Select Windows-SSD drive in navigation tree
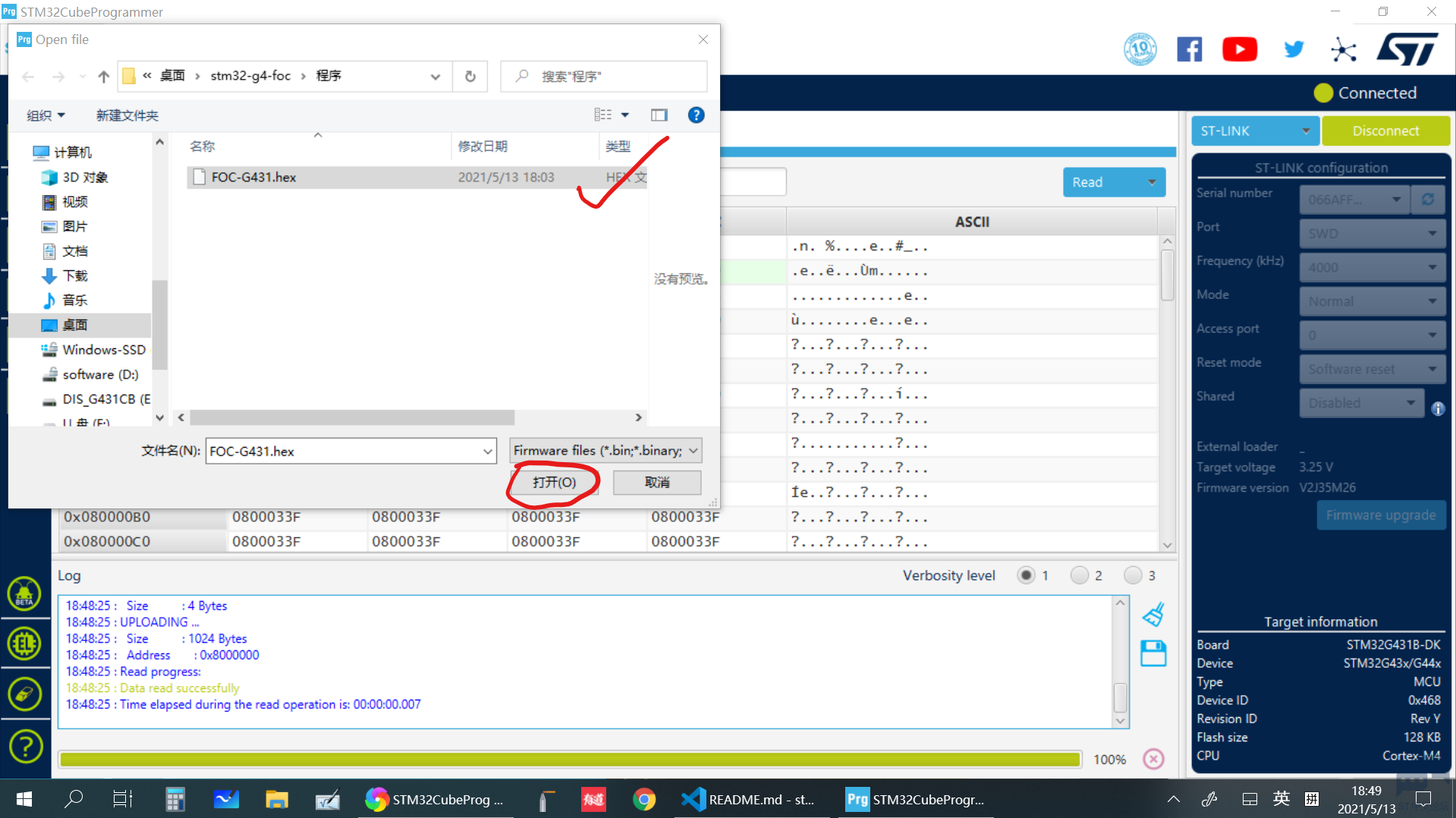This screenshot has width=1456, height=818. pos(104,350)
